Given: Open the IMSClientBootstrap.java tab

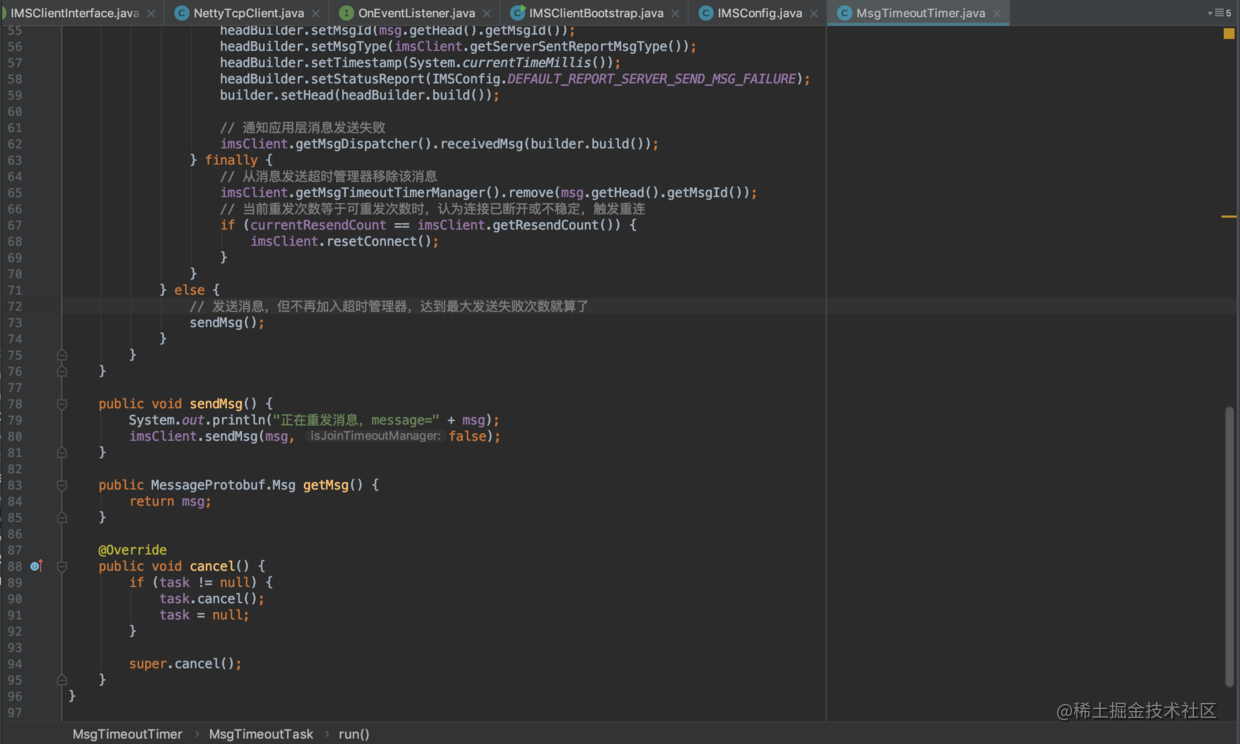Looking at the screenshot, I should pos(596,13).
